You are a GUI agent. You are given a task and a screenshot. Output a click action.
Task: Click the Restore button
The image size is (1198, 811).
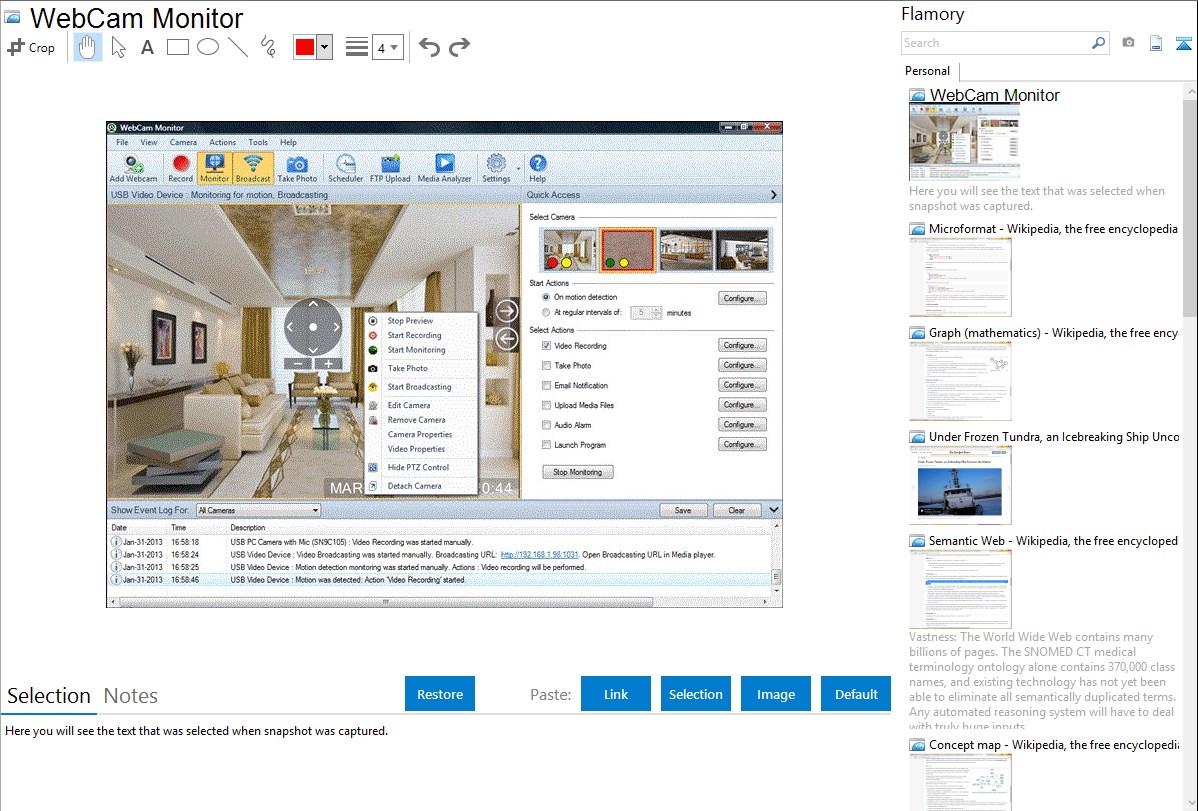coord(440,694)
